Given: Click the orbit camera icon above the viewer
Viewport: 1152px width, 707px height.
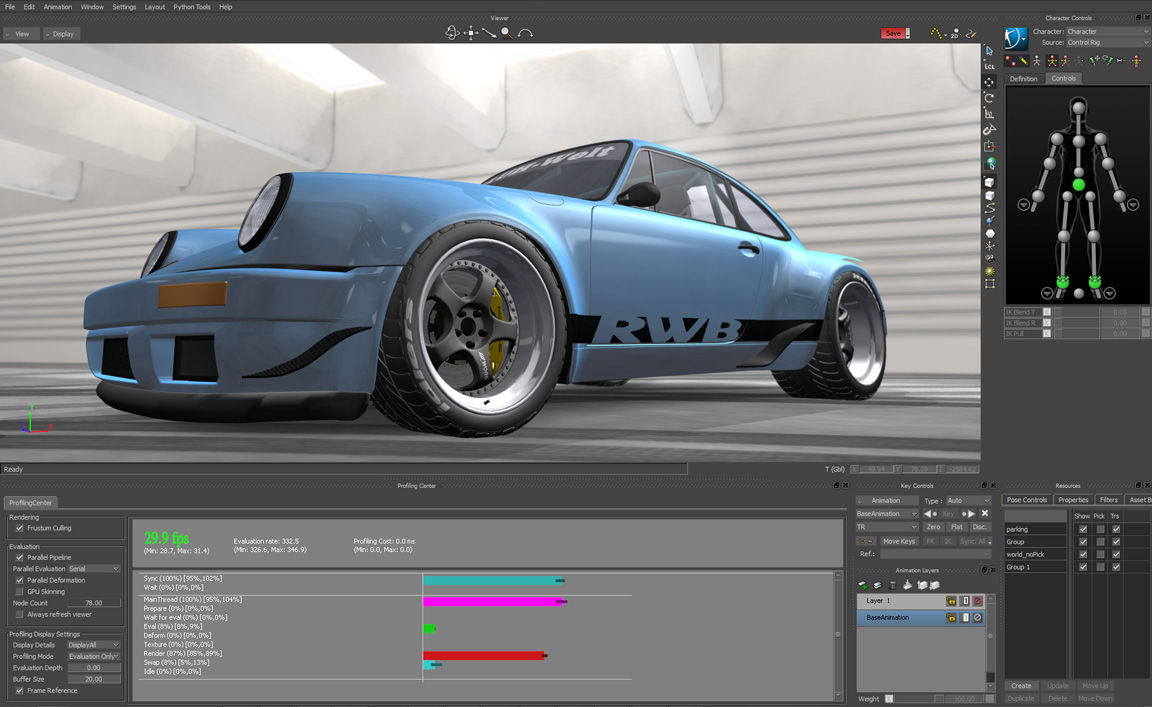Looking at the screenshot, I should coord(453,32).
